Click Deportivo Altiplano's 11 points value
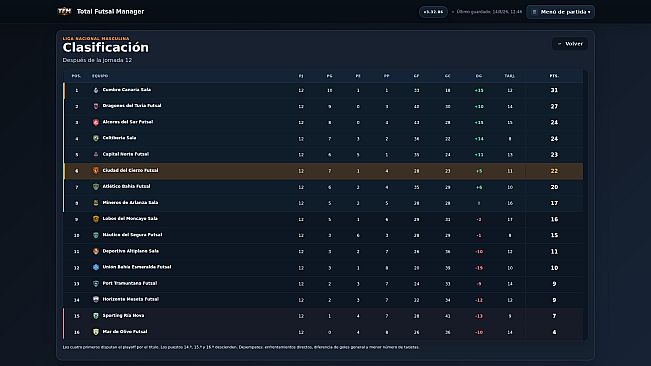The height and width of the screenshot is (366, 651). click(x=554, y=251)
